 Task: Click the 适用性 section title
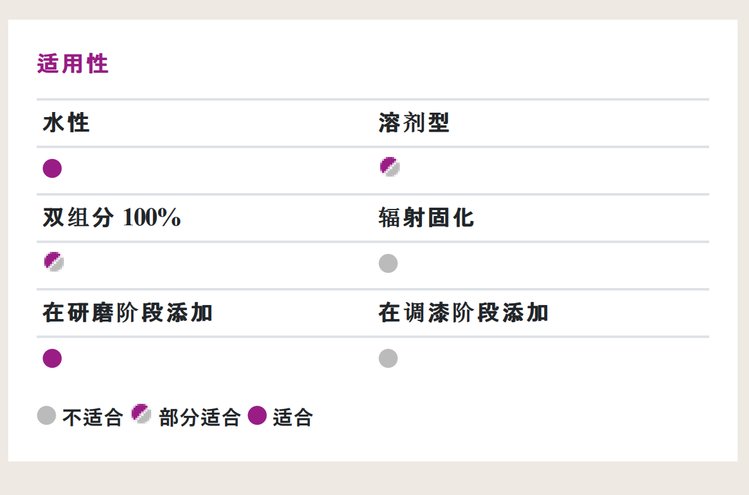(72, 65)
